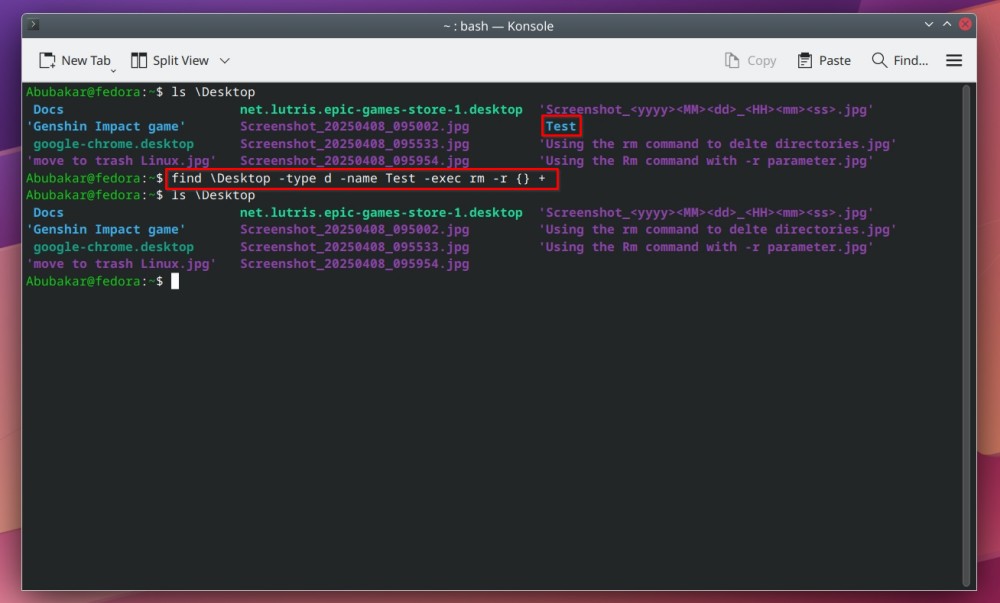The image size is (1000, 603).
Task: Expand the New Tab profile dropdown arrow
Action: pos(113,70)
